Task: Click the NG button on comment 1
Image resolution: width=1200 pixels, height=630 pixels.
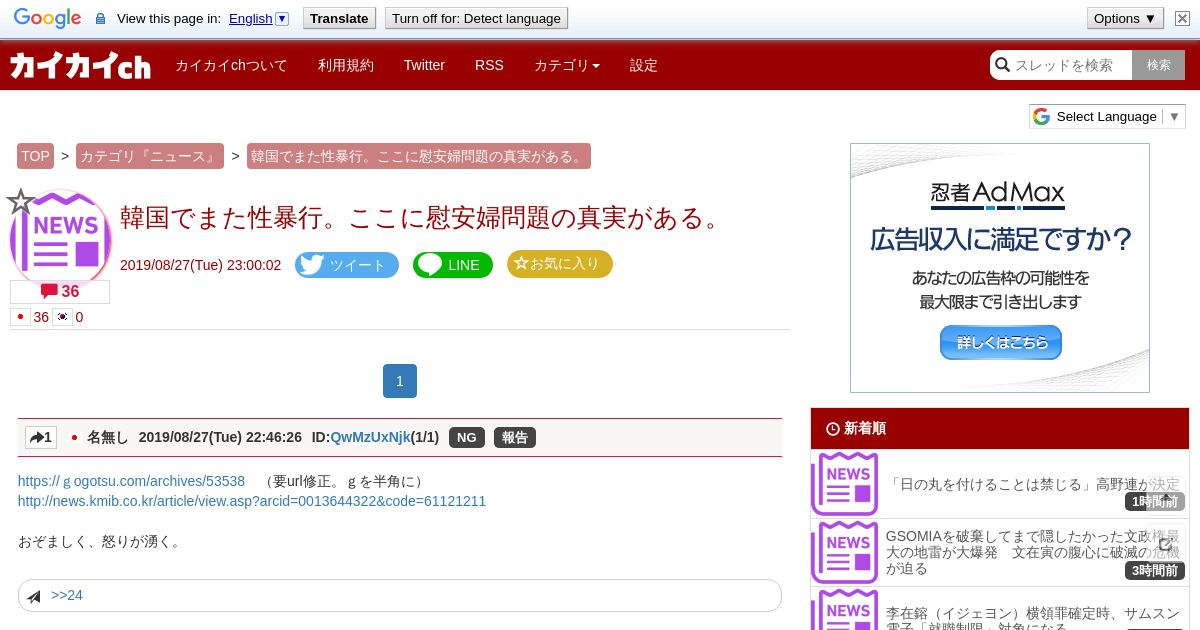Action: click(x=467, y=437)
